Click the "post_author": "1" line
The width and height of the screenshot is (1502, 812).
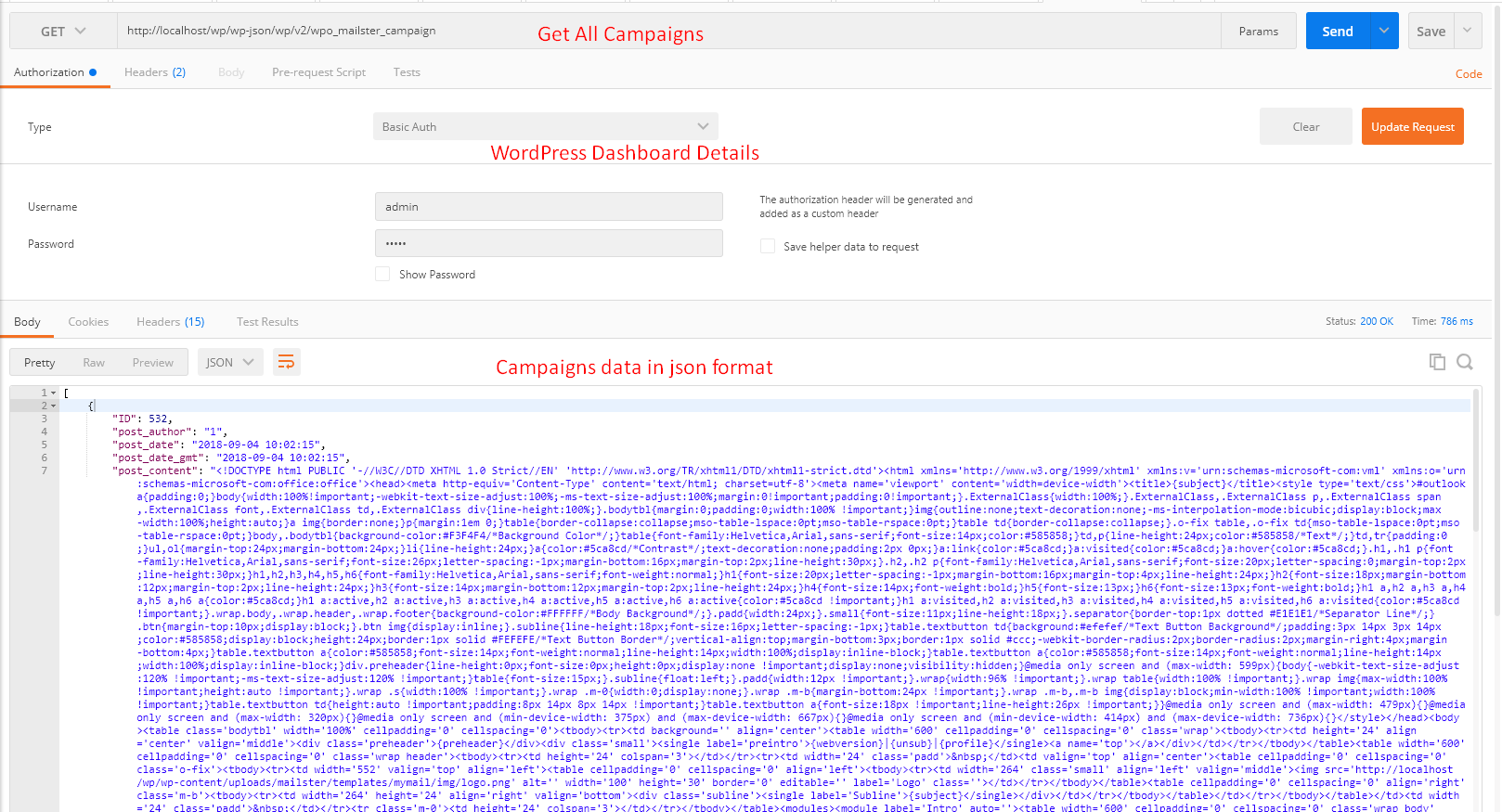[x=170, y=432]
